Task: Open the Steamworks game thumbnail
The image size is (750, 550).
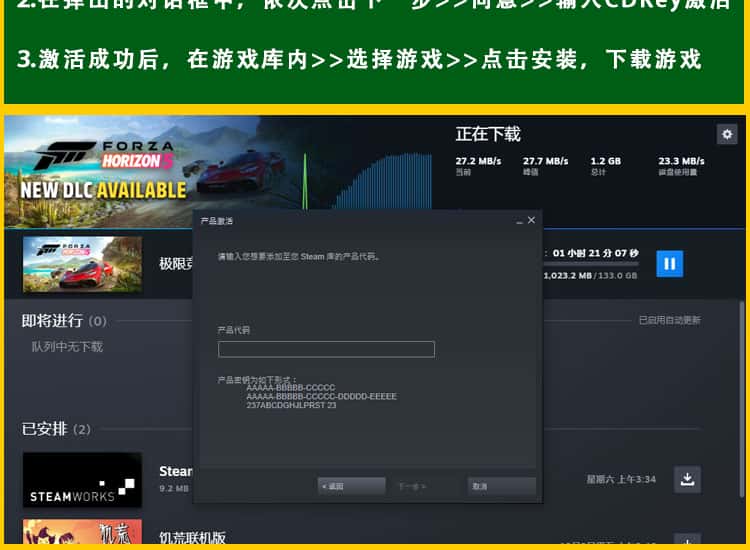Action: click(x=82, y=480)
